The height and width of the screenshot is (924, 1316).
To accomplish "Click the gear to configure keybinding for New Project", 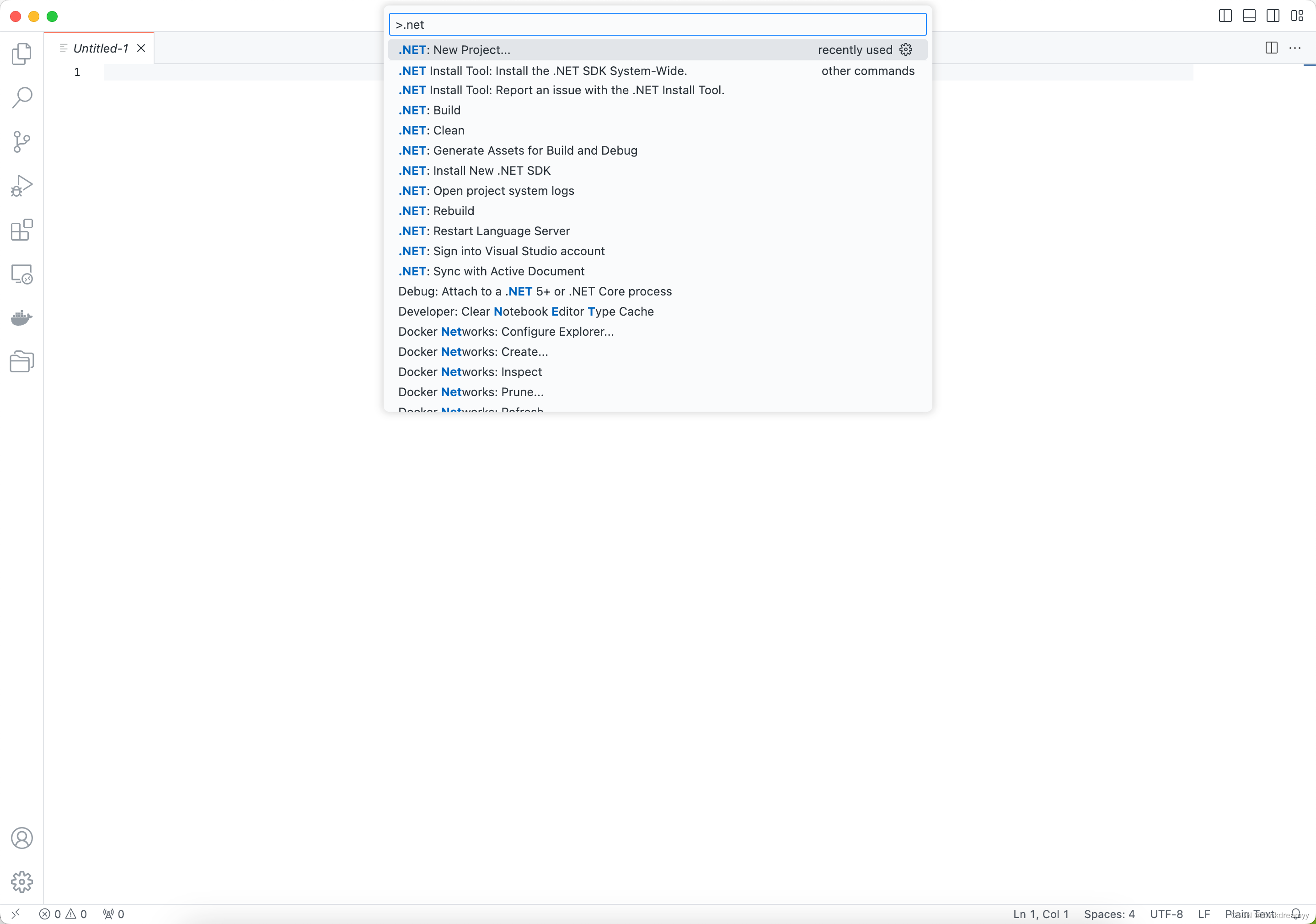I will pyautogui.click(x=906, y=50).
